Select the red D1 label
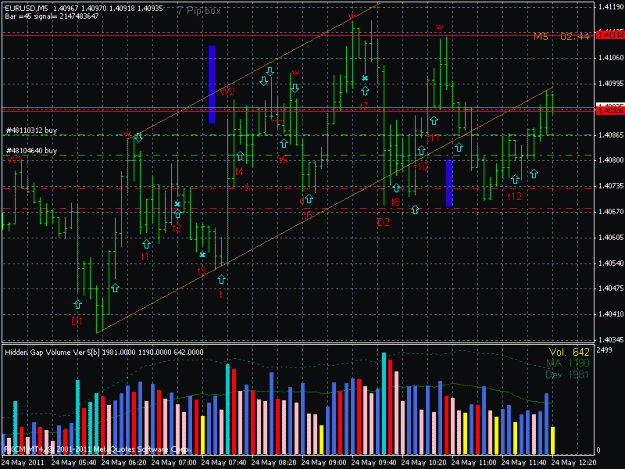Image resolution: width=625 pixels, height=469 pixels. pyautogui.click(x=77, y=321)
